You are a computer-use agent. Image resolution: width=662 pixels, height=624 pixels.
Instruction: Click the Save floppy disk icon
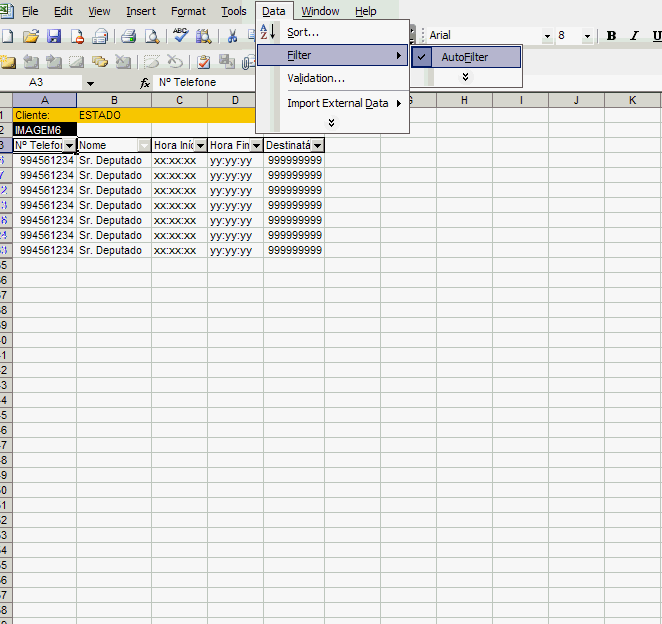click(x=54, y=37)
